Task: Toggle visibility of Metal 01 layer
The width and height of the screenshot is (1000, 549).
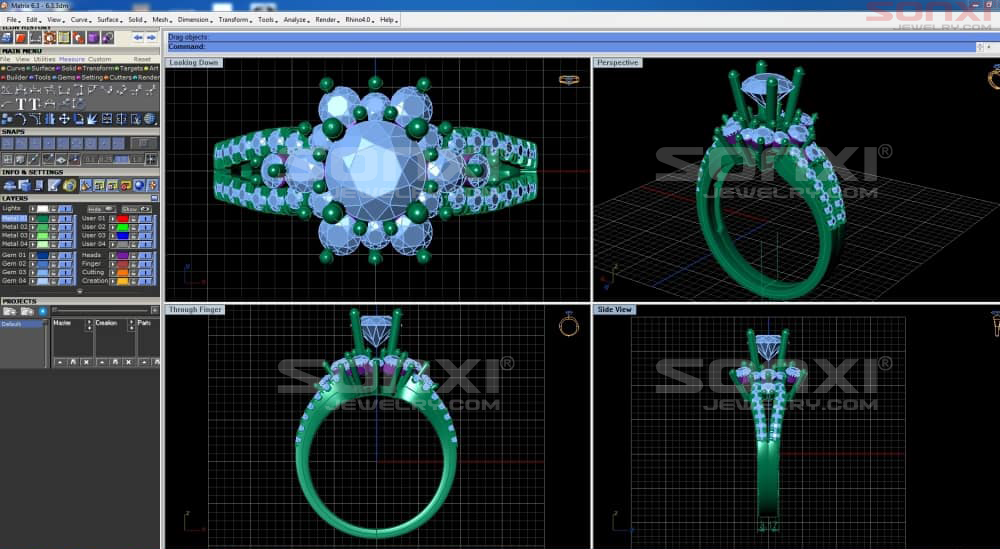Action: tap(65, 218)
